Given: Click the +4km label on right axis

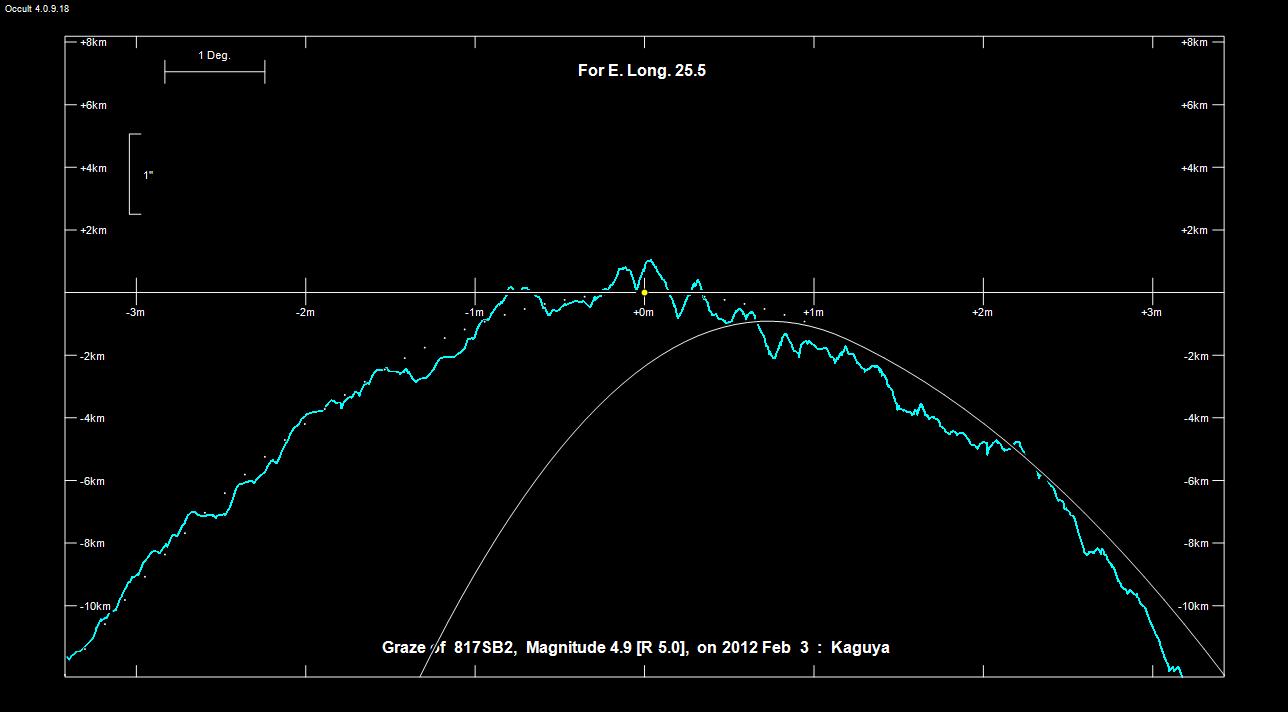Looking at the screenshot, I should coord(1194,168).
